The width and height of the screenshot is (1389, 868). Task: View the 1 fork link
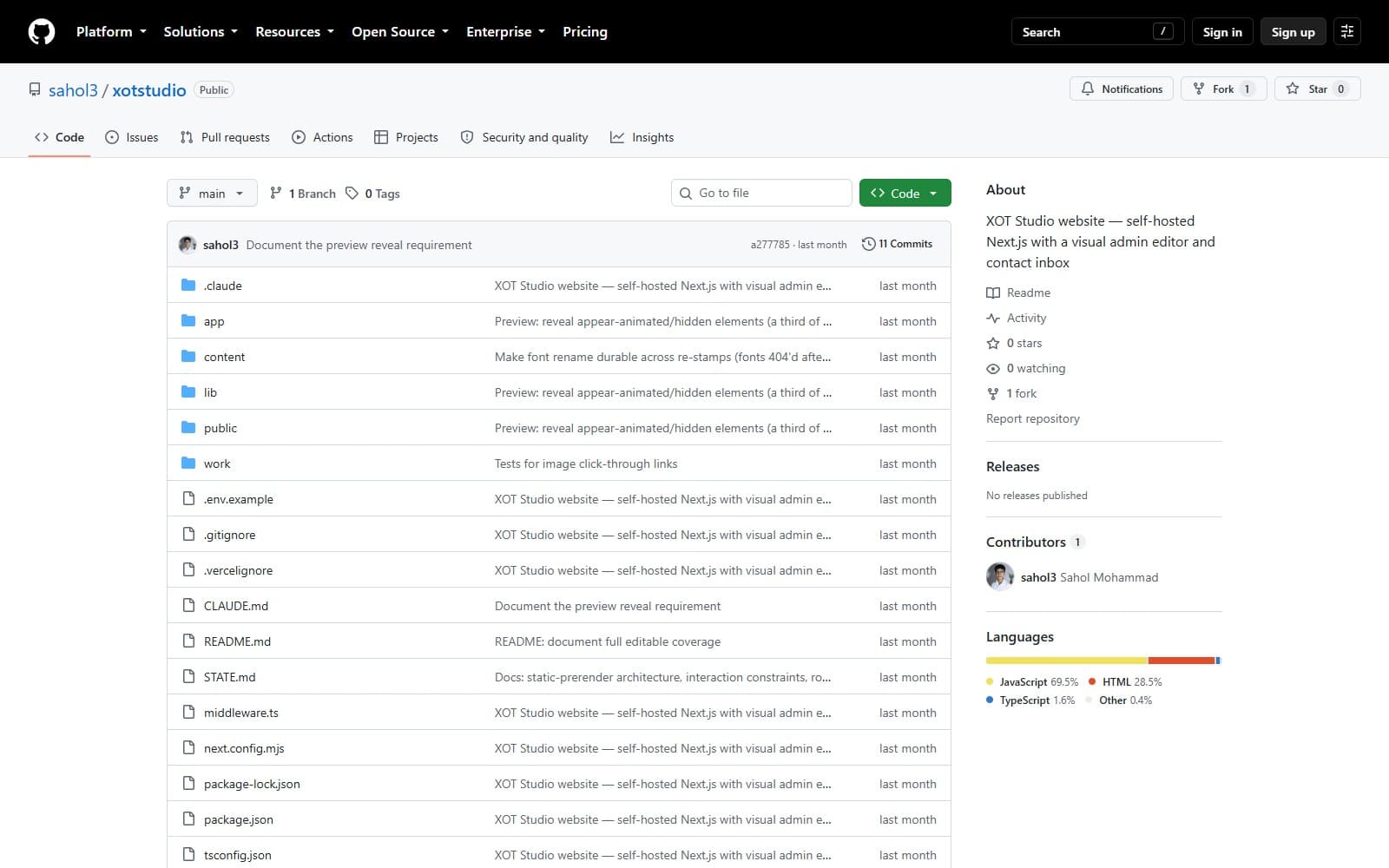1011,393
